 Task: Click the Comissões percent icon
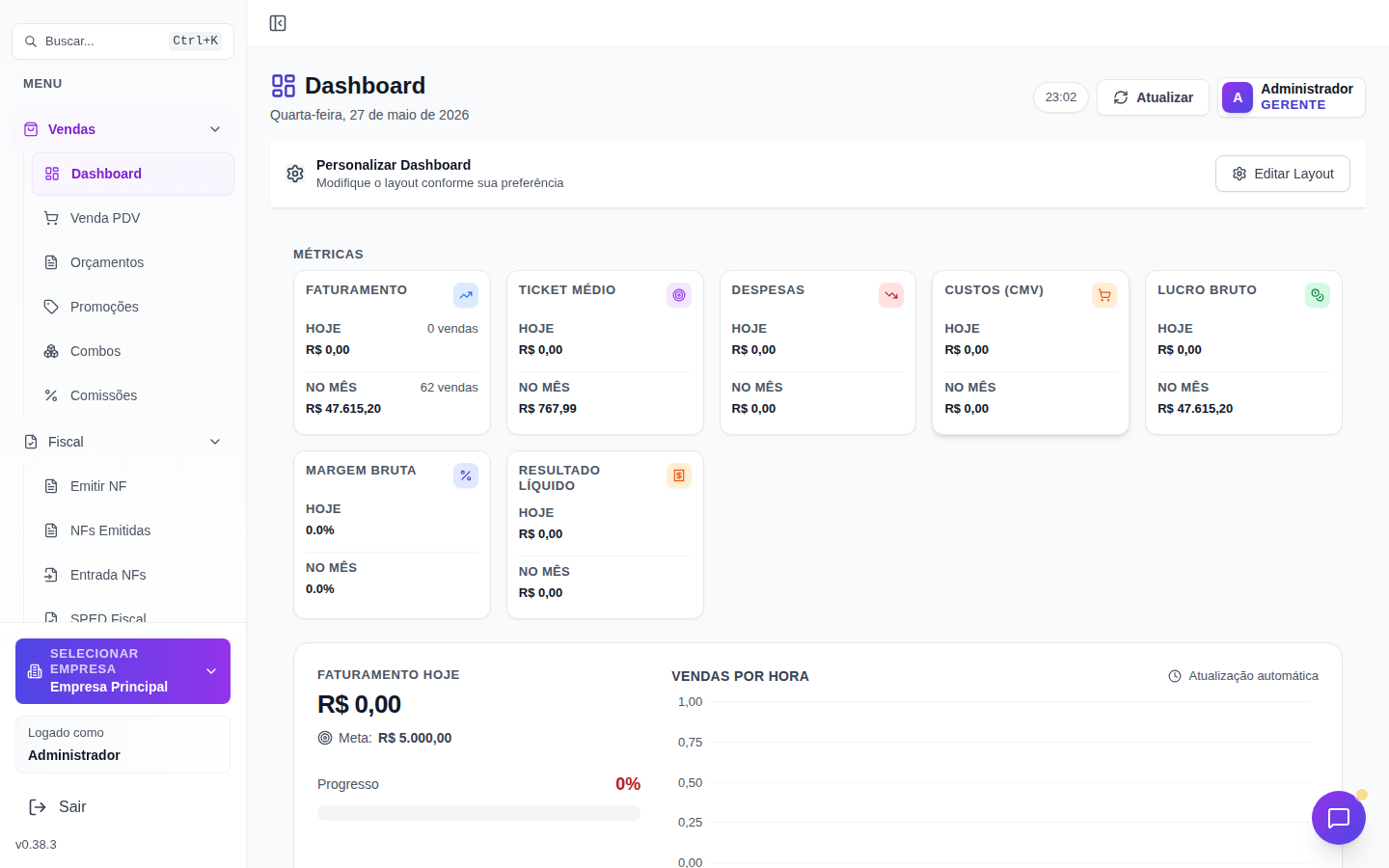[51, 395]
